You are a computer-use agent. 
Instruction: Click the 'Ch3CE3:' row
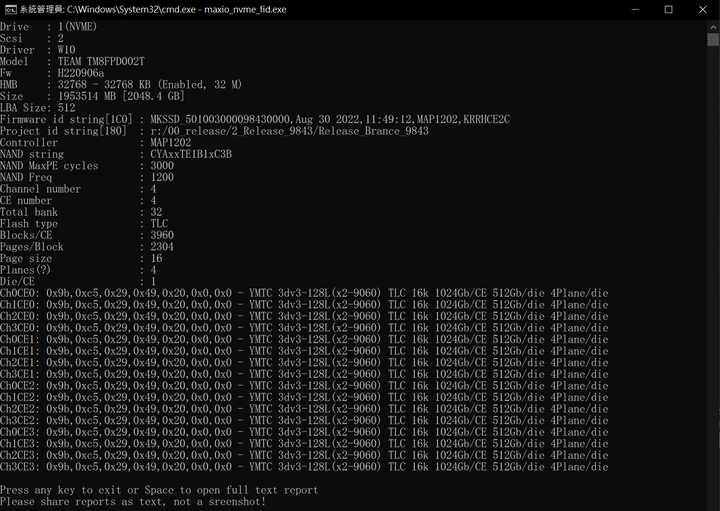pyautogui.click(x=304, y=466)
